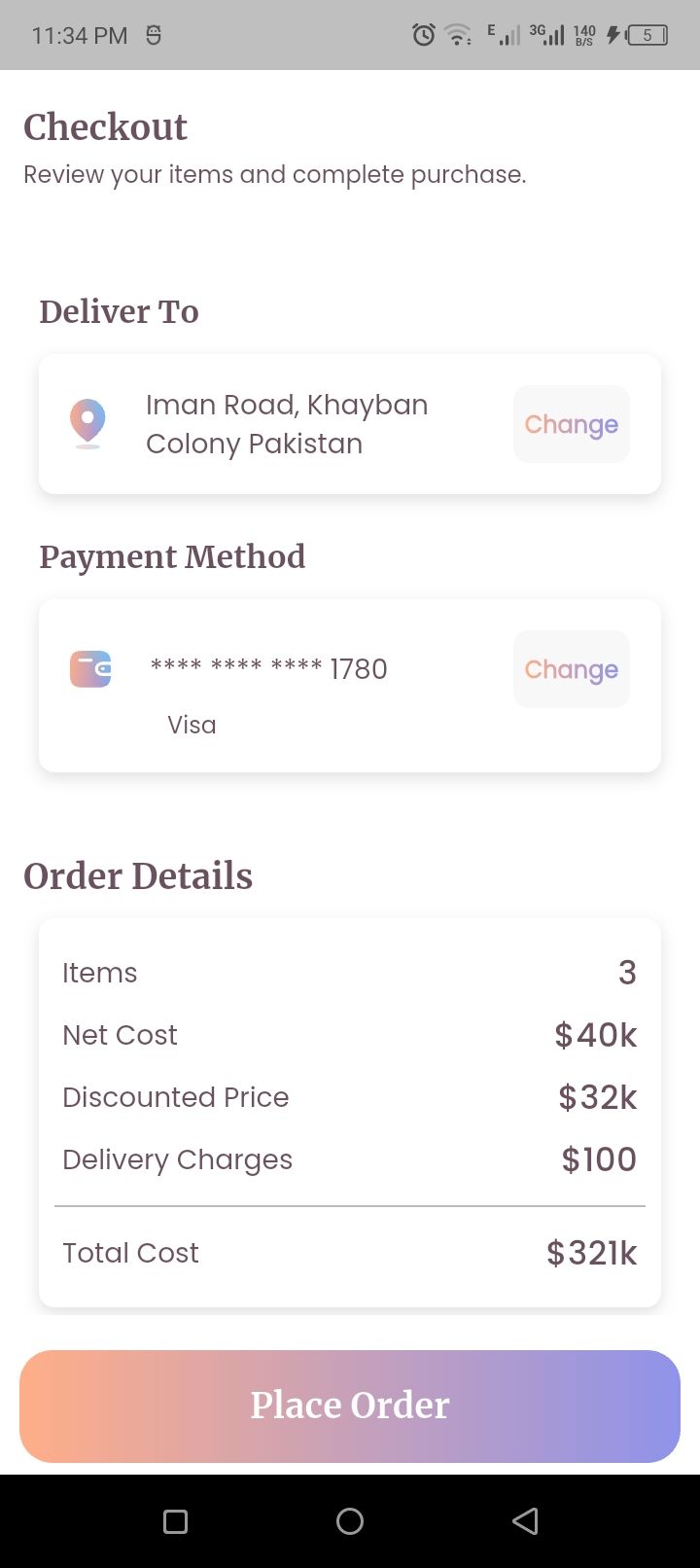Tap the Delivery Charges $100 value
Viewport: 700px width, 1568px height.
[x=599, y=1159]
